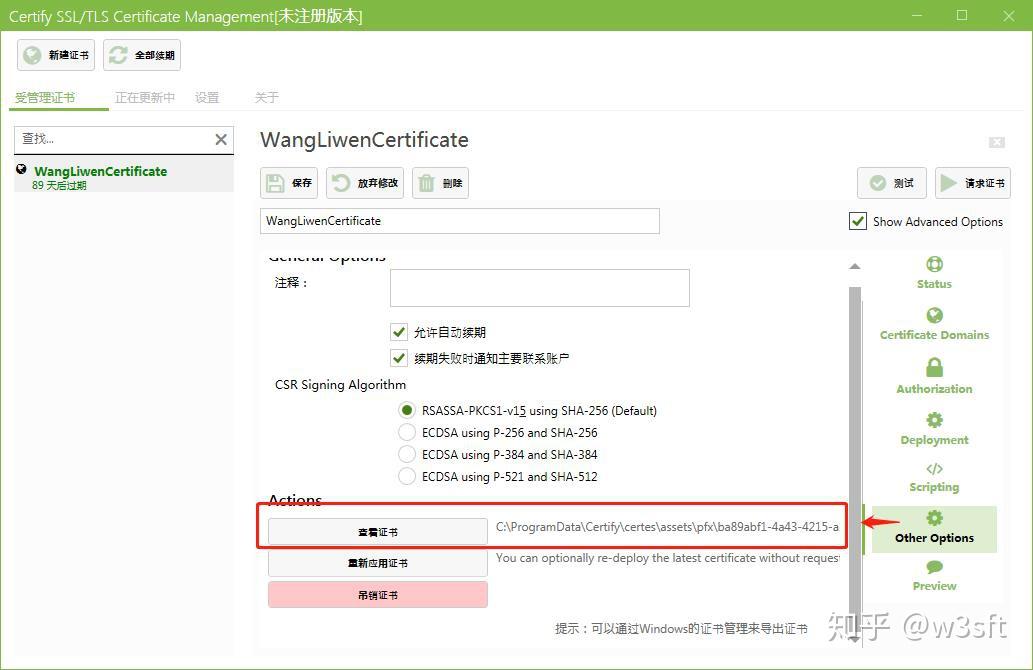Viewport: 1033px width, 670px height.
Task: Click the 保存 save button
Action: click(289, 182)
